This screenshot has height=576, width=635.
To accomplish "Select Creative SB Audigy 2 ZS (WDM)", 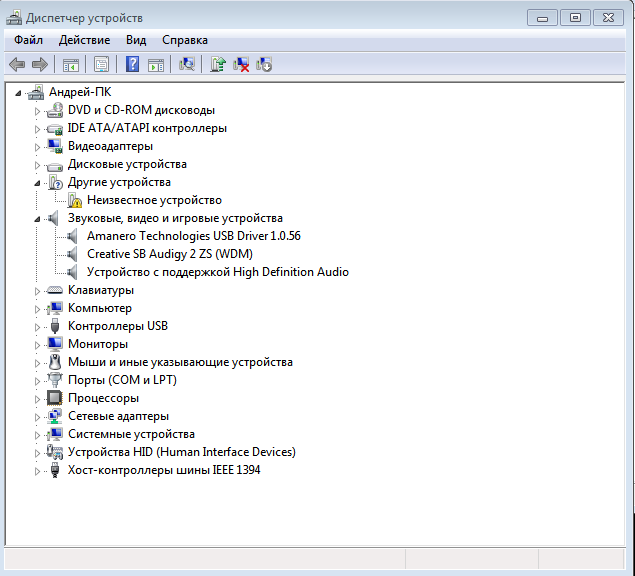I will click(x=169, y=254).
